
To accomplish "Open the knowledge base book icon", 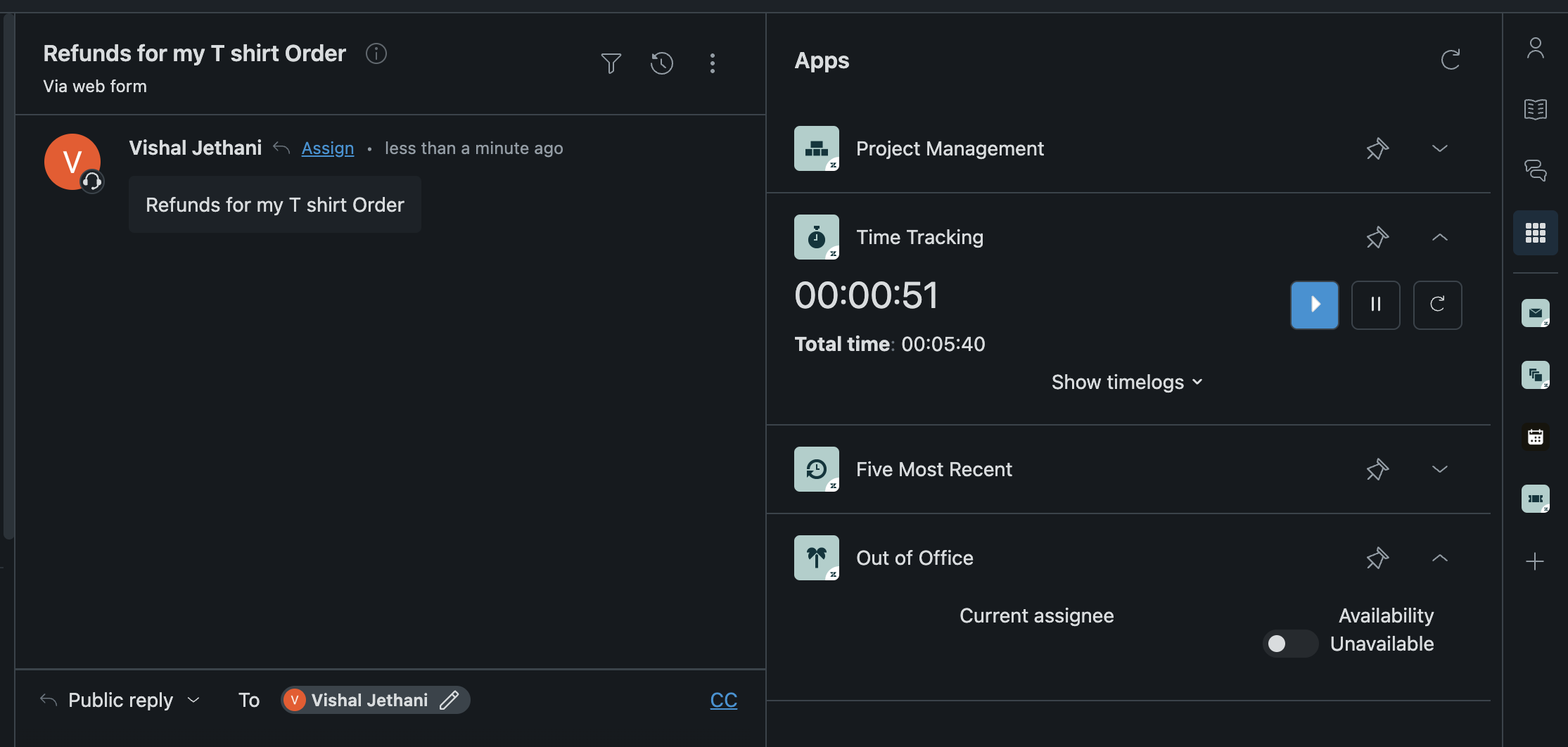I will 1535,109.
